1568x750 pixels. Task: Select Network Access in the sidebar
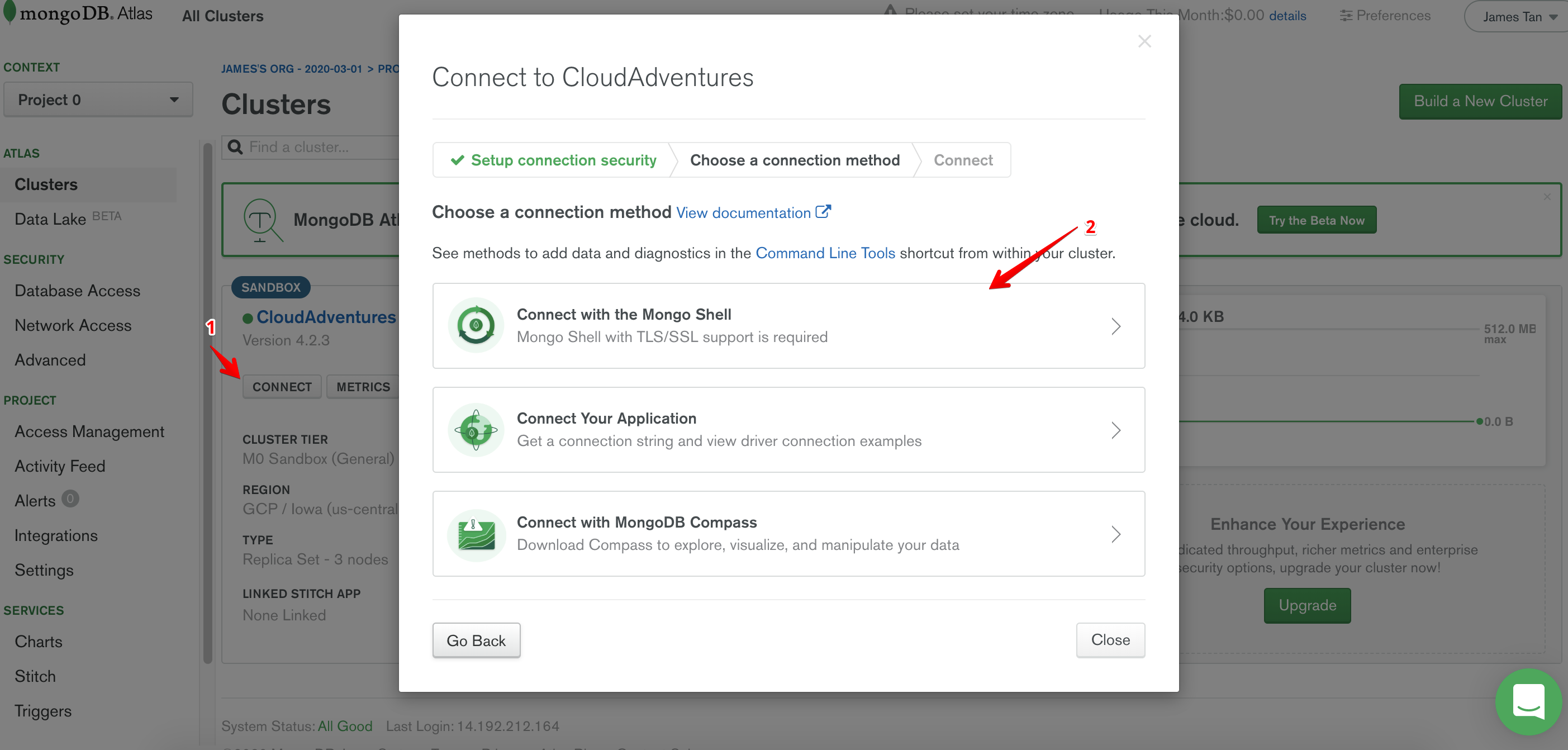73,326
